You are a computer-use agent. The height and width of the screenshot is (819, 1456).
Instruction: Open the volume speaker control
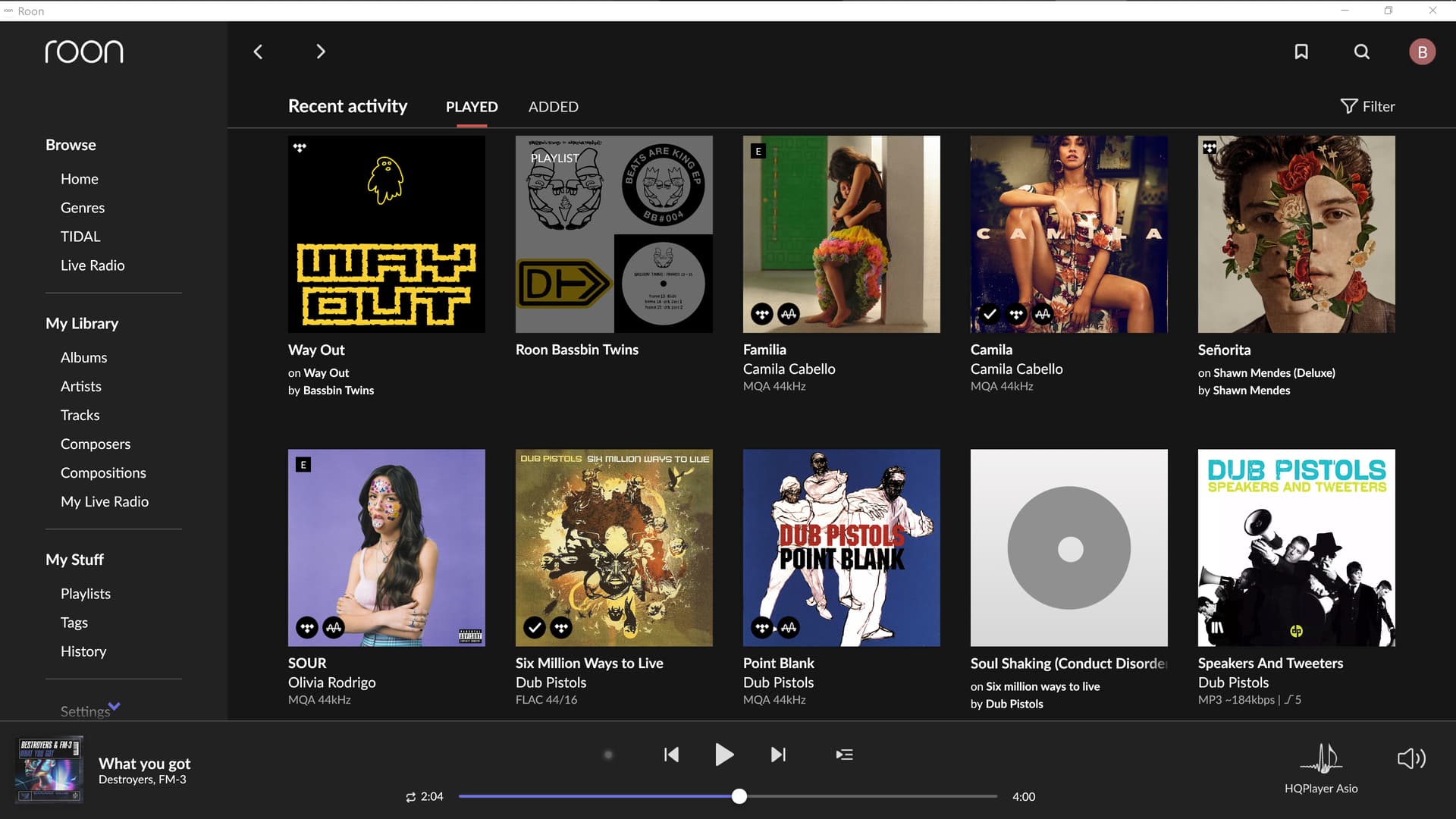[1411, 758]
